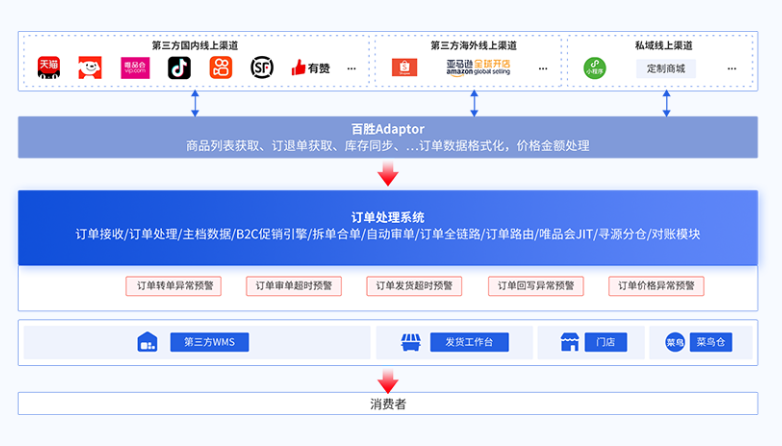Click the 定制商城 button

pos(666,68)
